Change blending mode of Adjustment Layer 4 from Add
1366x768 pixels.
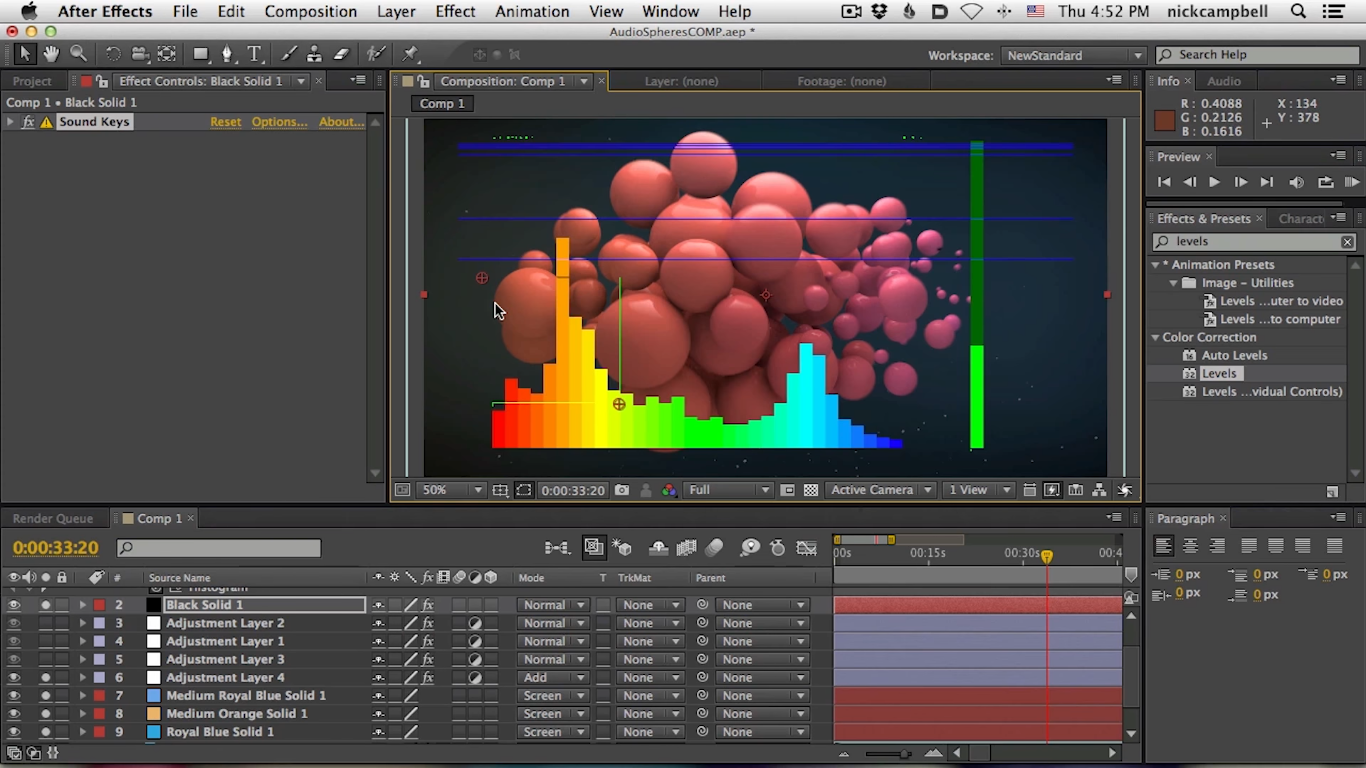[x=553, y=677]
